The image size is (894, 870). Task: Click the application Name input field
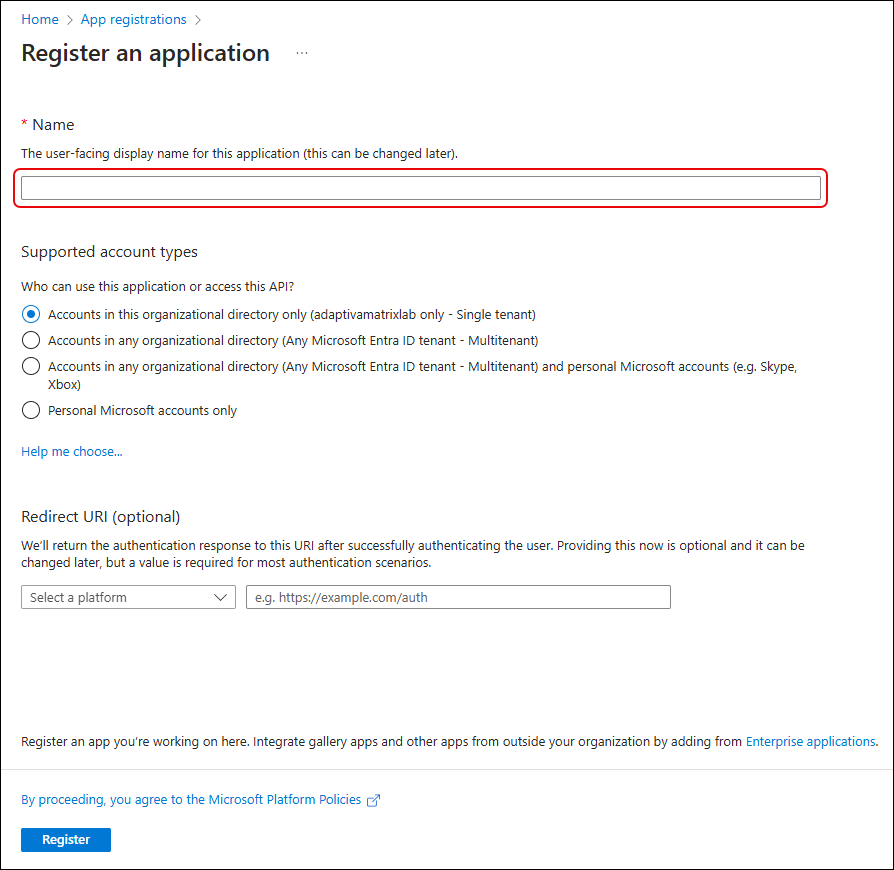421,188
